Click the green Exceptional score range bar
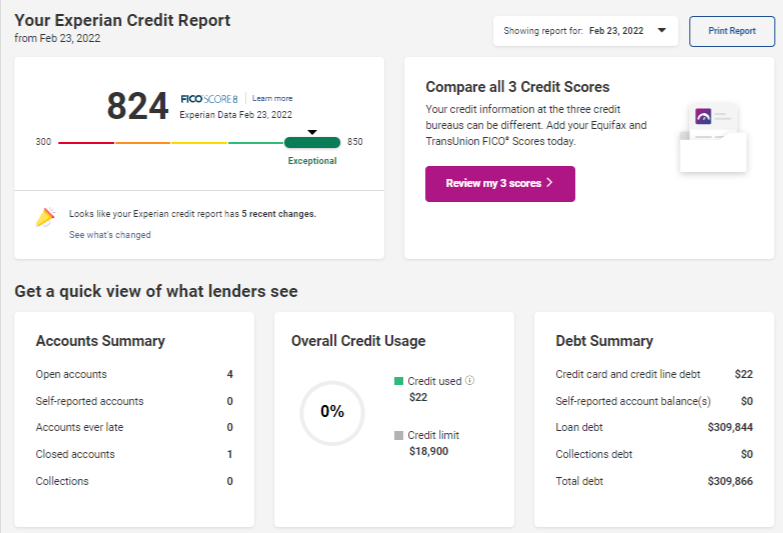Viewport: 783px width, 533px height. coord(312,142)
